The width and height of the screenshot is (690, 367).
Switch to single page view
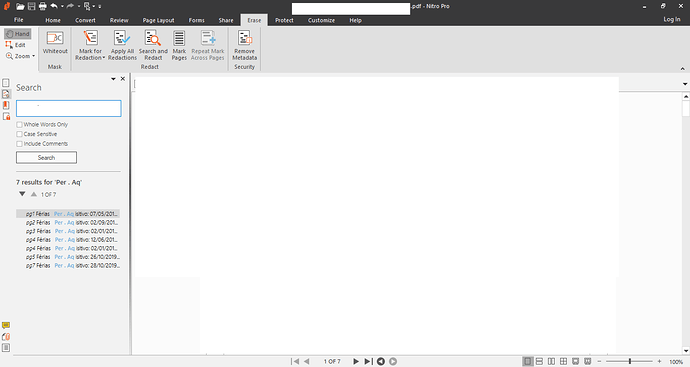pos(527,361)
